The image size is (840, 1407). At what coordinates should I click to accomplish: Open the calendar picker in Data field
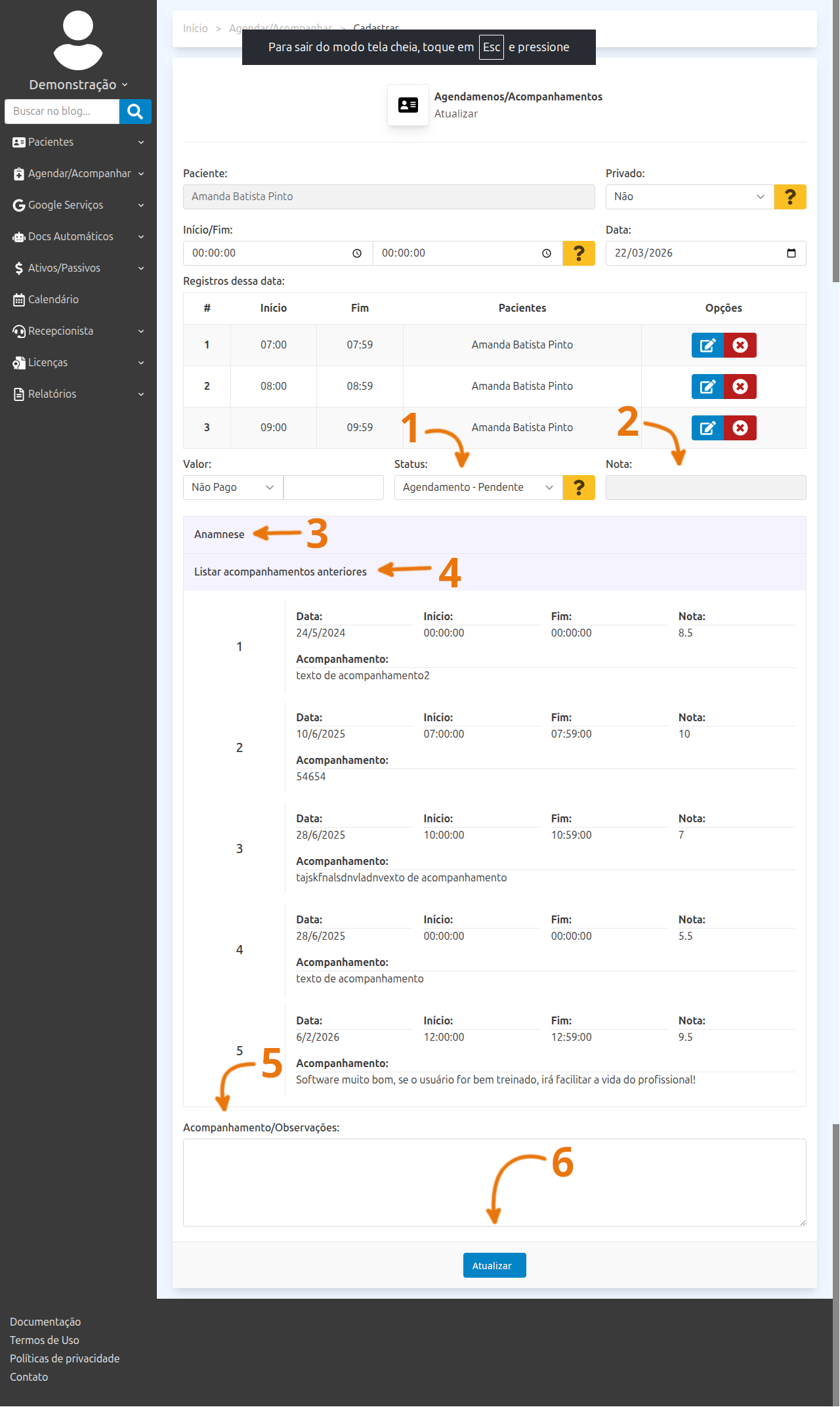pos(791,253)
